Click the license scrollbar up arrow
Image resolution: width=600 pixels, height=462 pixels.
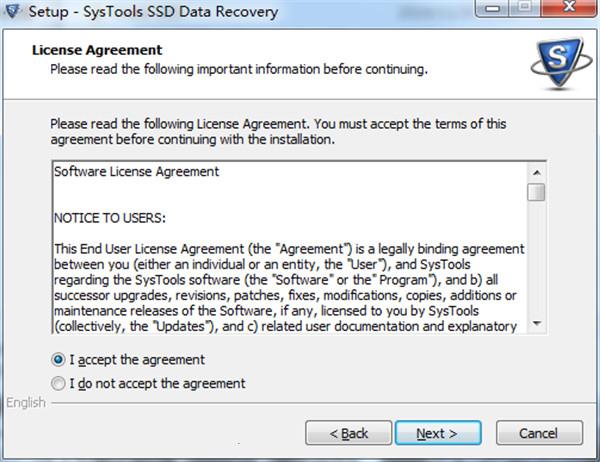pyautogui.click(x=536, y=173)
